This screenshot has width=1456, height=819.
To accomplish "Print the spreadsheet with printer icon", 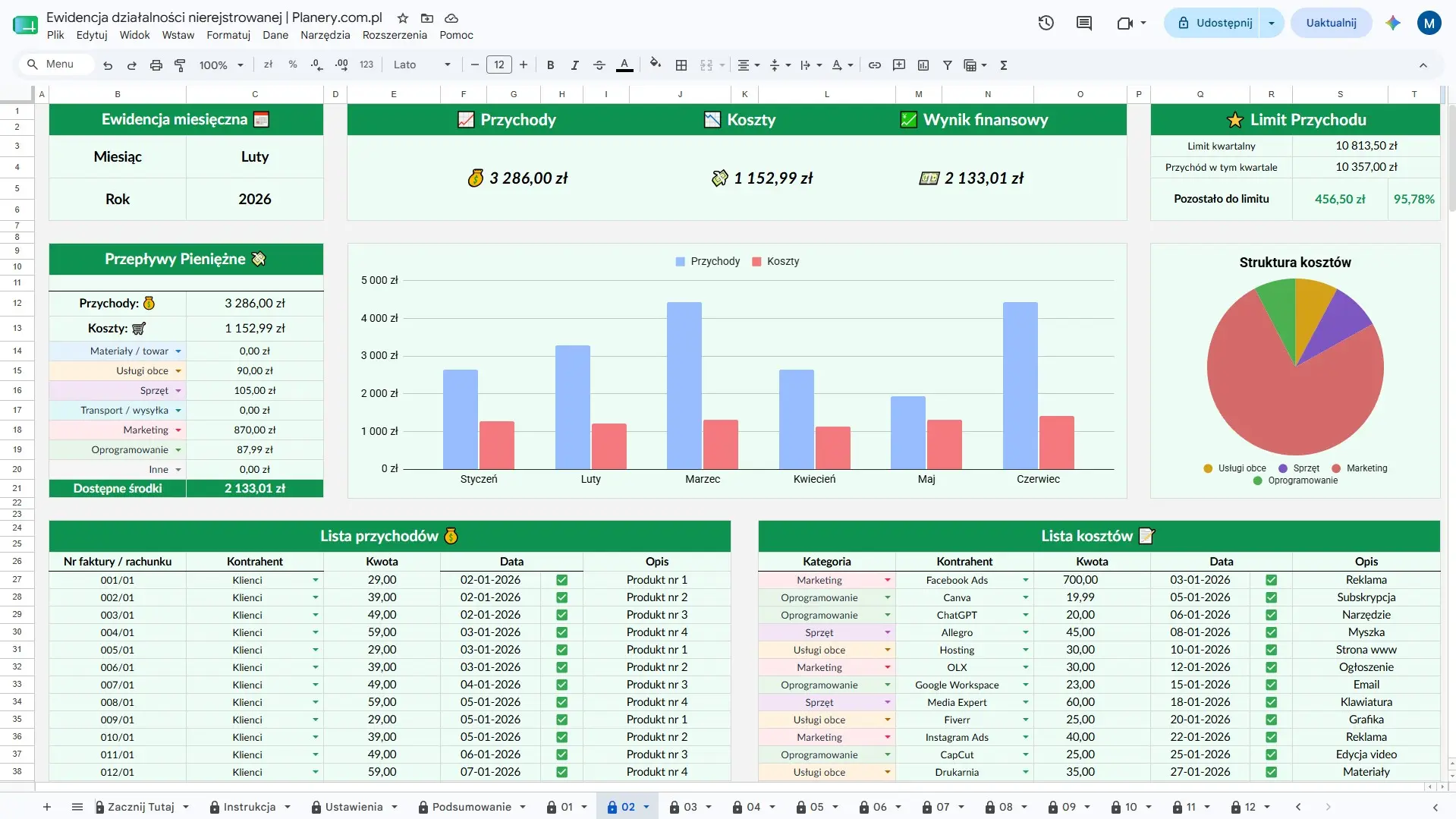I will tap(156, 65).
